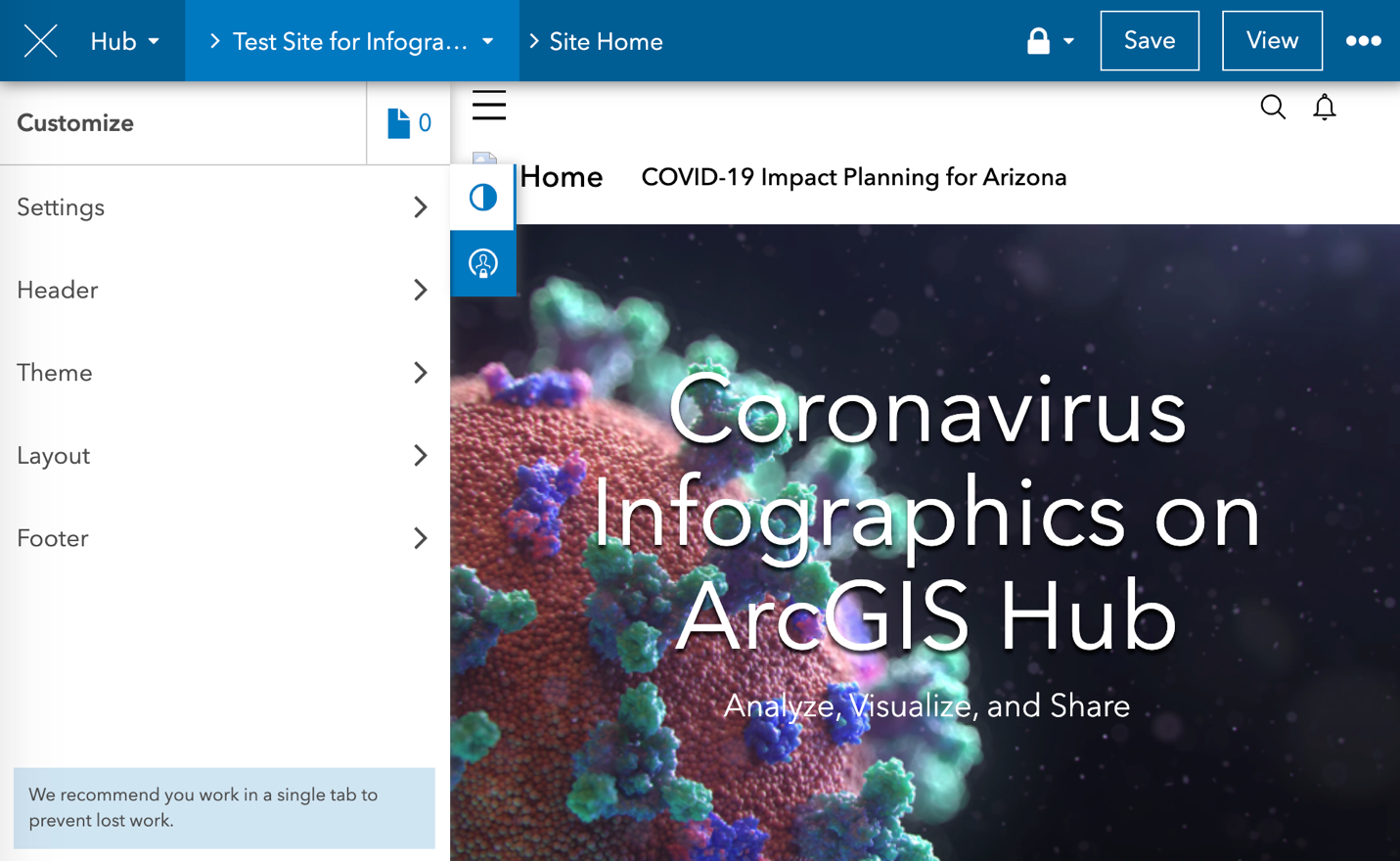
Task: Expand the Footer section
Action: 223,538
